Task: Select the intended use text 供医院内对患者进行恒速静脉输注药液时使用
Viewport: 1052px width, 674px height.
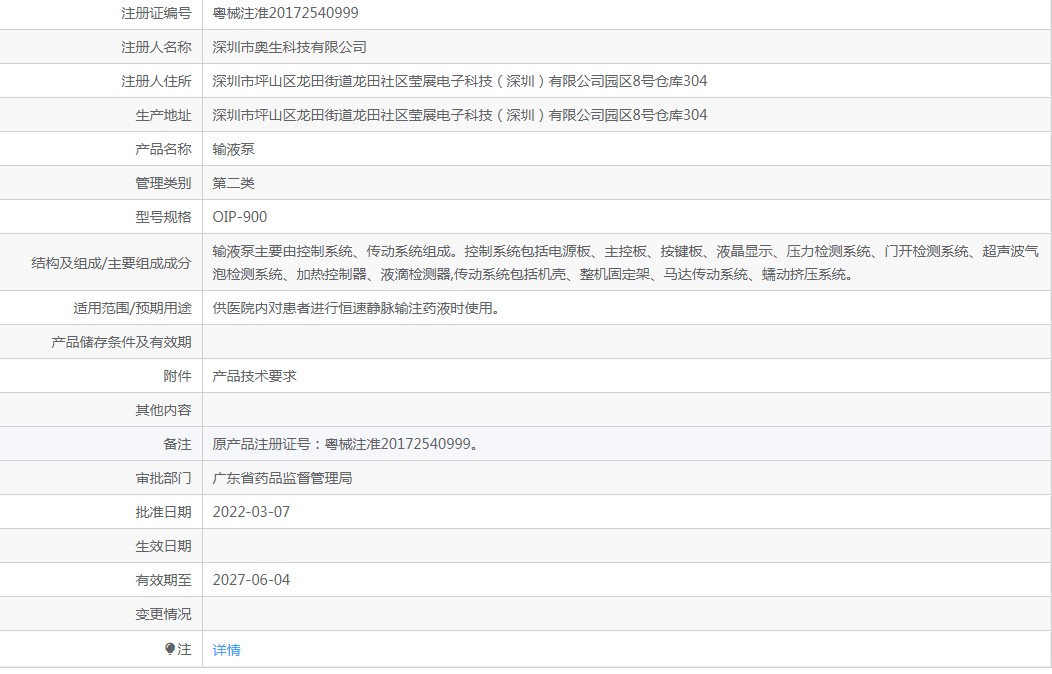Action: (356, 308)
